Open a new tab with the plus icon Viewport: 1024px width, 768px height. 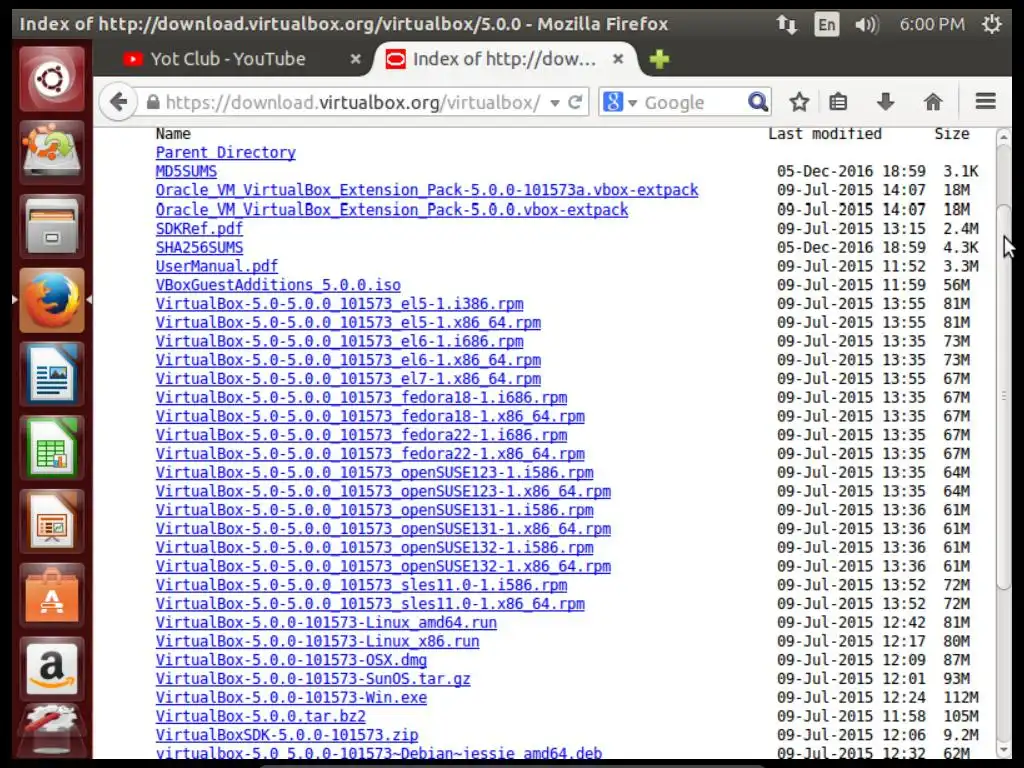(659, 59)
